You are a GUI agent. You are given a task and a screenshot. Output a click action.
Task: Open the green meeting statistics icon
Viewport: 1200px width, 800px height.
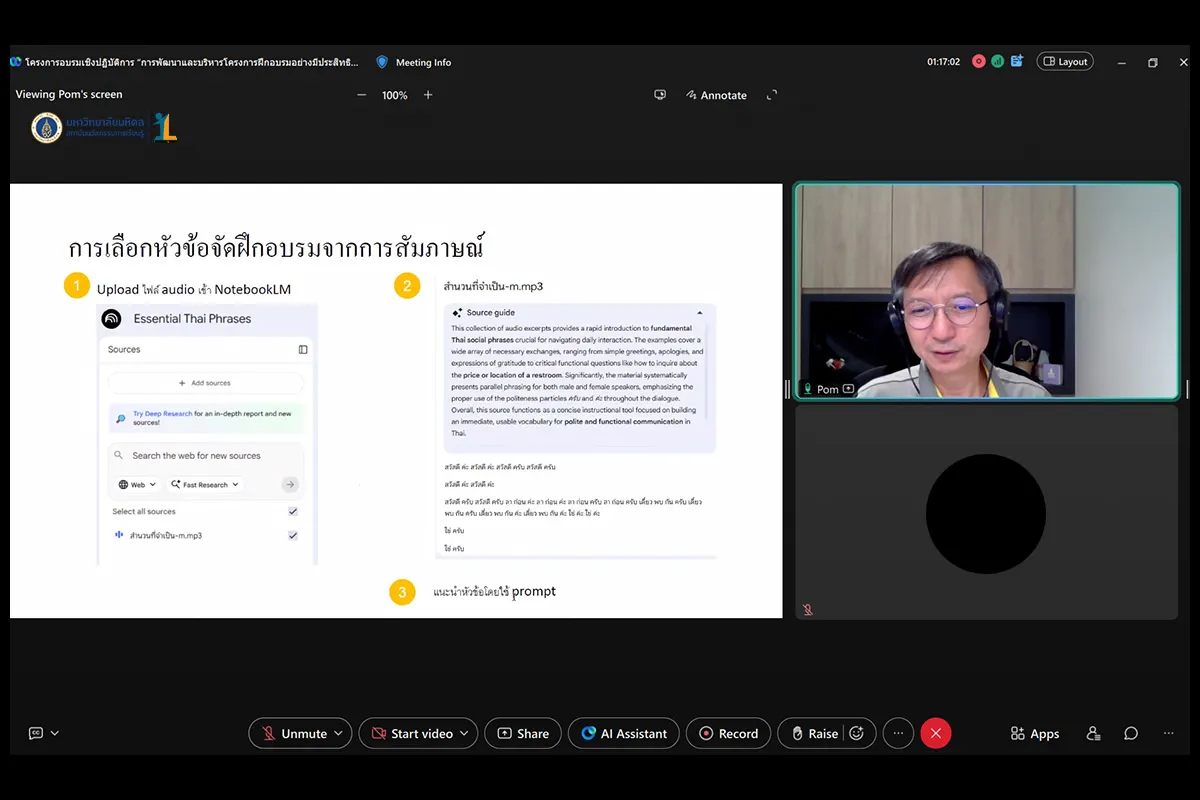[998, 61]
